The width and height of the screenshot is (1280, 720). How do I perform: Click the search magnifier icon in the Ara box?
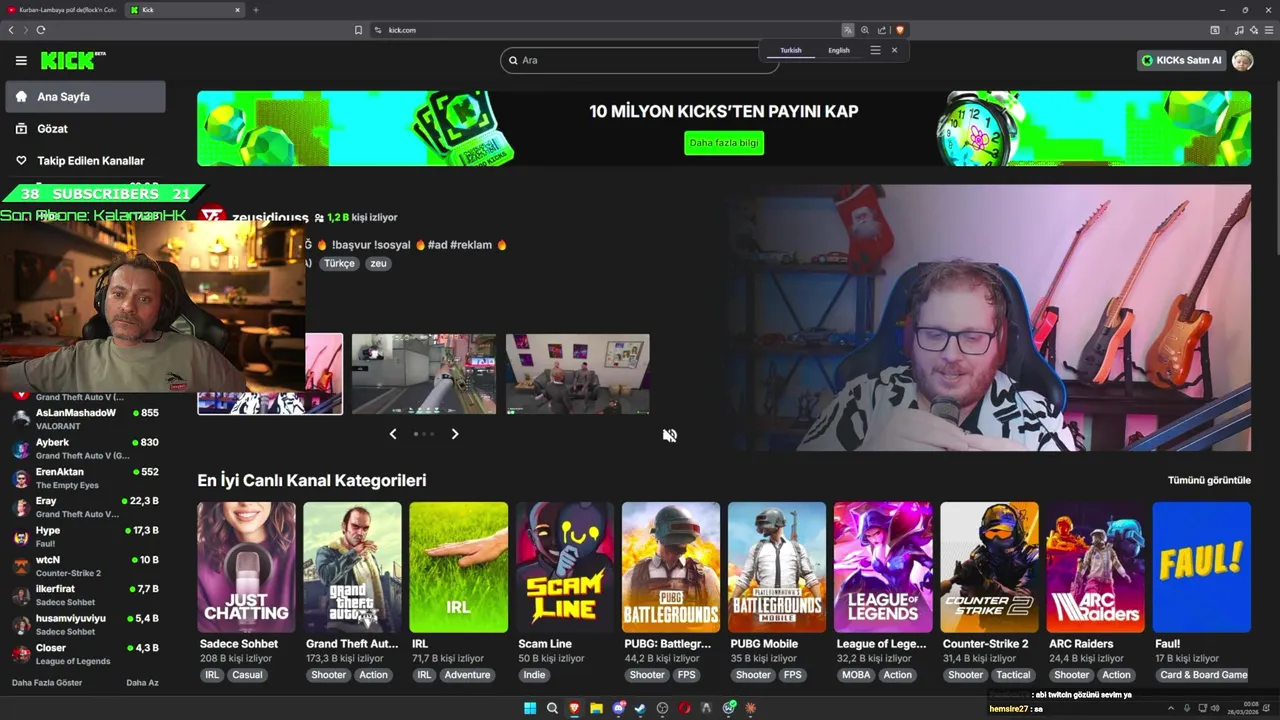click(x=513, y=60)
